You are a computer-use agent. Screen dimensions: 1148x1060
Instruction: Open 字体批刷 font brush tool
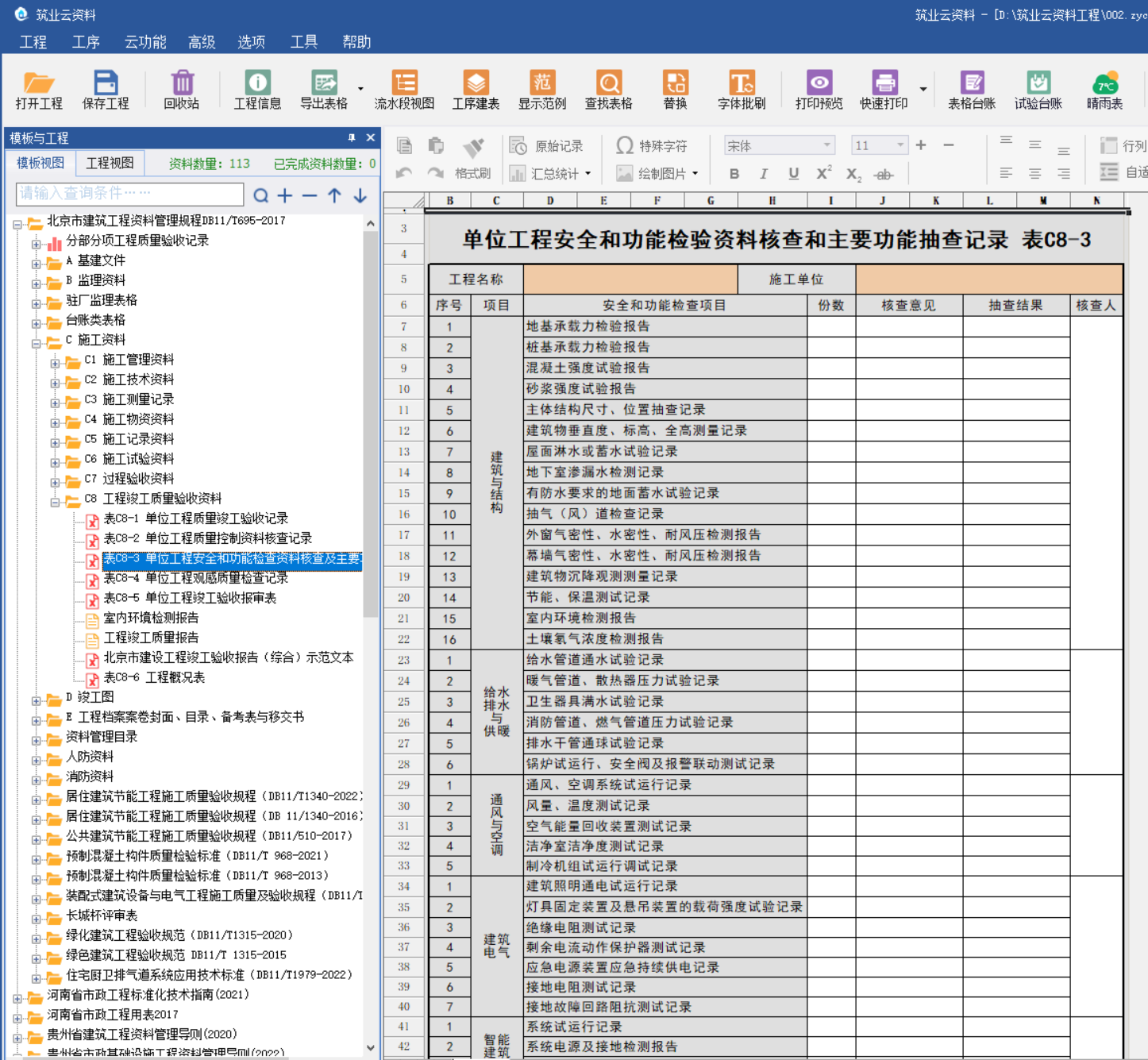coord(742,90)
